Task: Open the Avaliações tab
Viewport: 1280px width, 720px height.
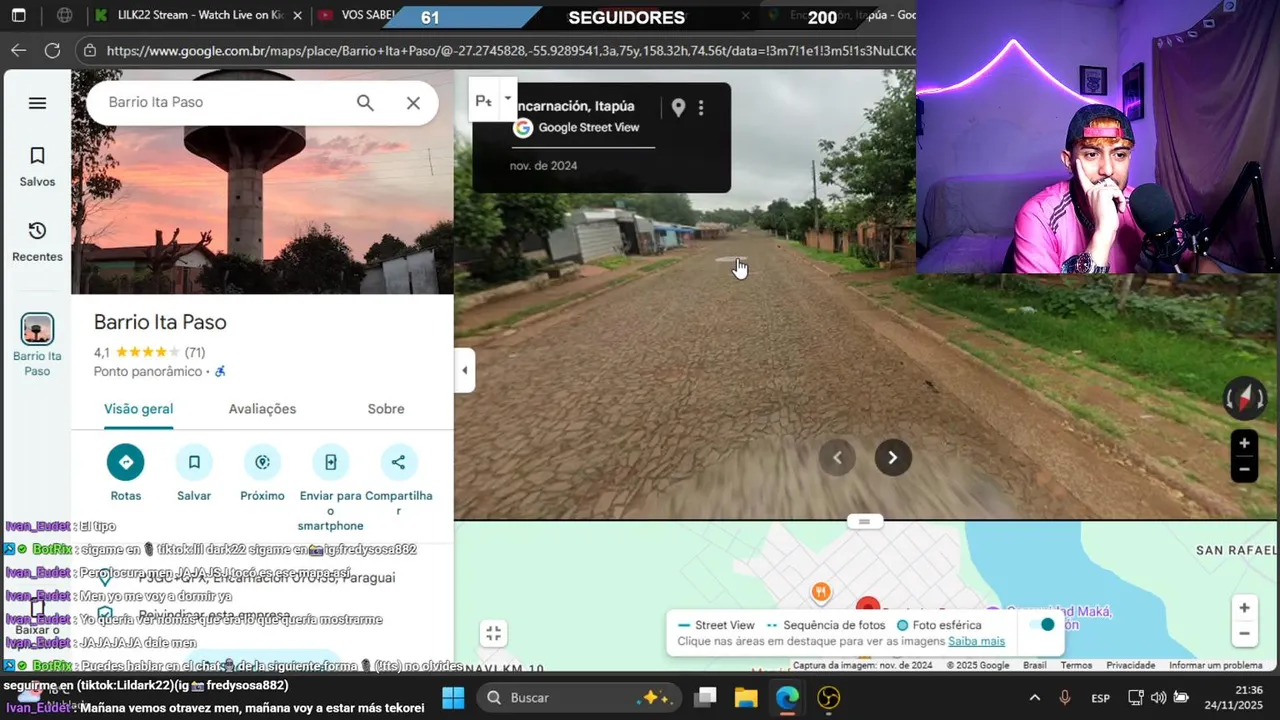Action: coord(262,409)
